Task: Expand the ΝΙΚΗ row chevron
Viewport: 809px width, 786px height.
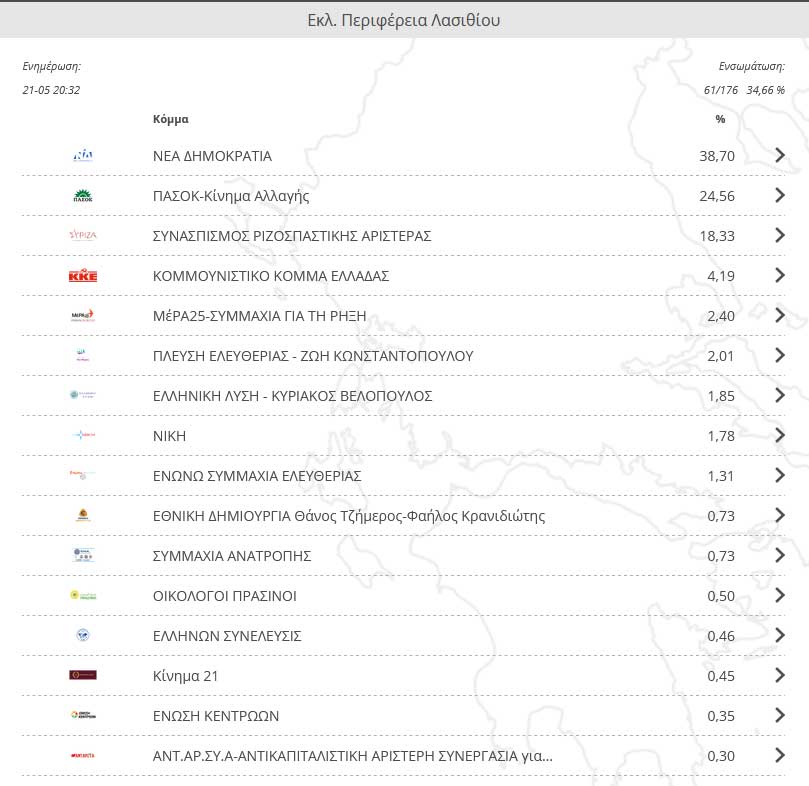Action: tap(780, 435)
